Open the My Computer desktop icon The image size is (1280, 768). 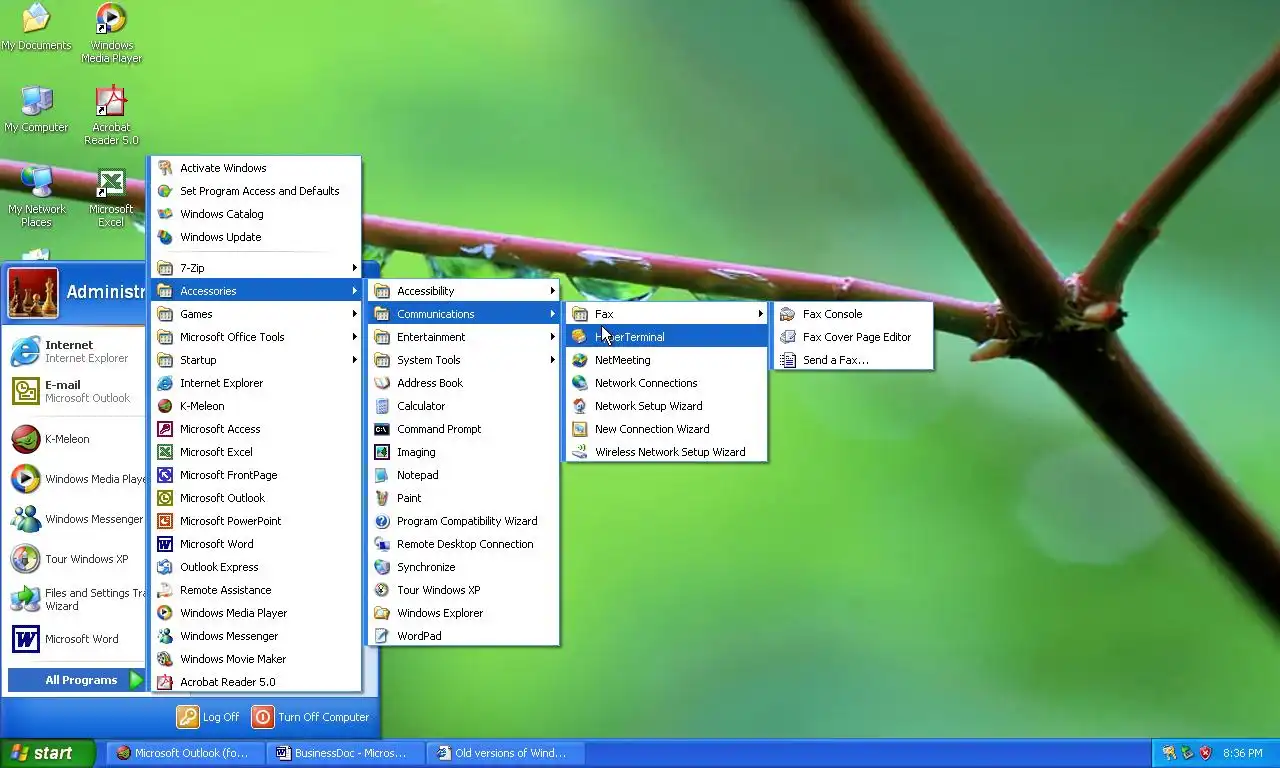(x=37, y=109)
